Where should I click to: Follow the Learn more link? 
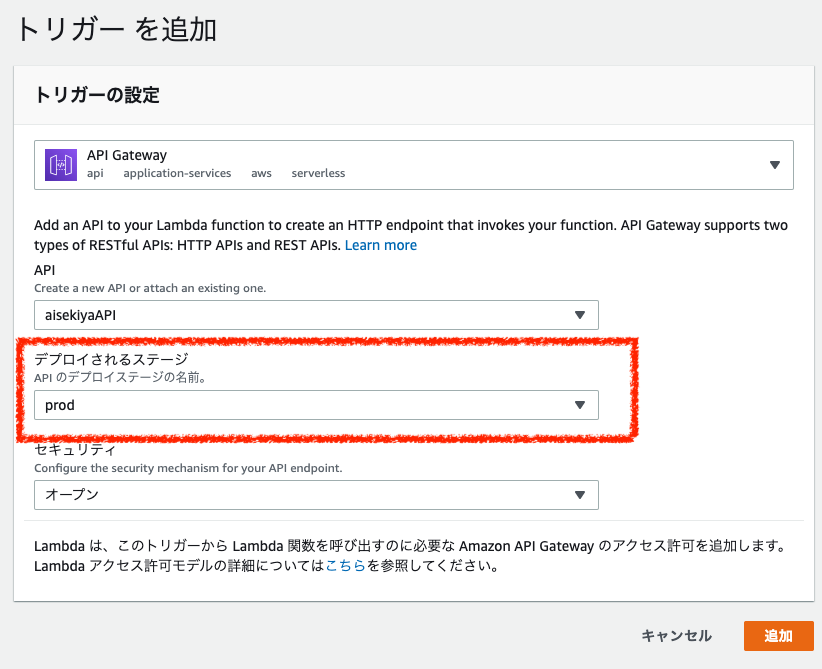coord(381,245)
